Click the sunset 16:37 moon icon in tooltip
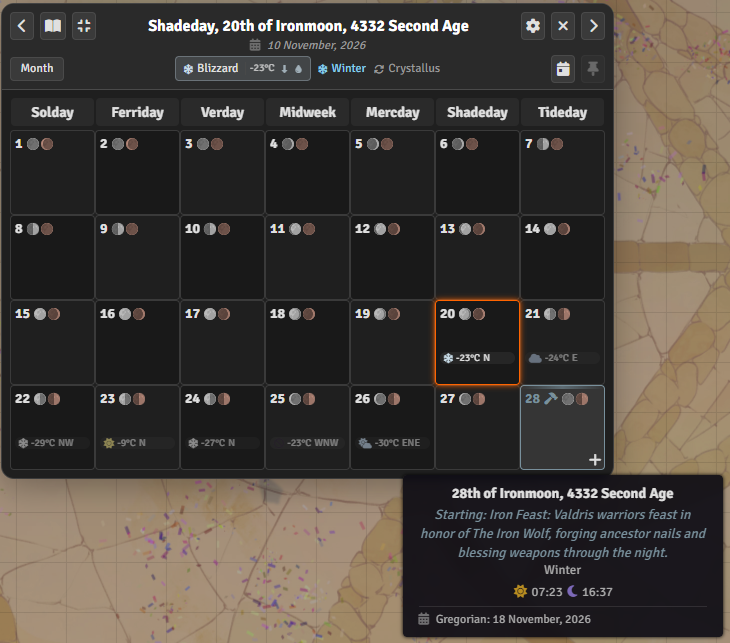 tap(572, 591)
